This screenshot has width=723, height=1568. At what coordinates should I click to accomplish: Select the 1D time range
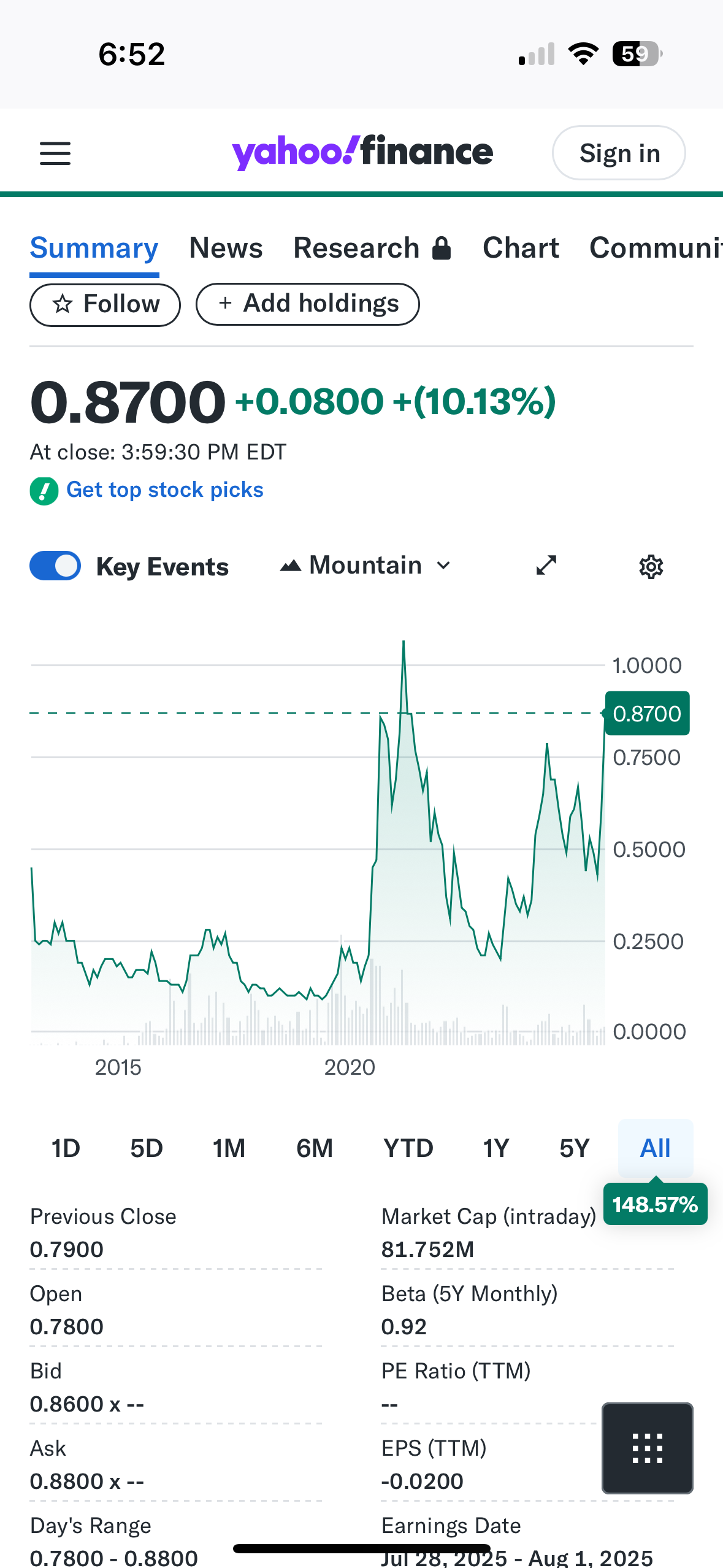[66, 1148]
